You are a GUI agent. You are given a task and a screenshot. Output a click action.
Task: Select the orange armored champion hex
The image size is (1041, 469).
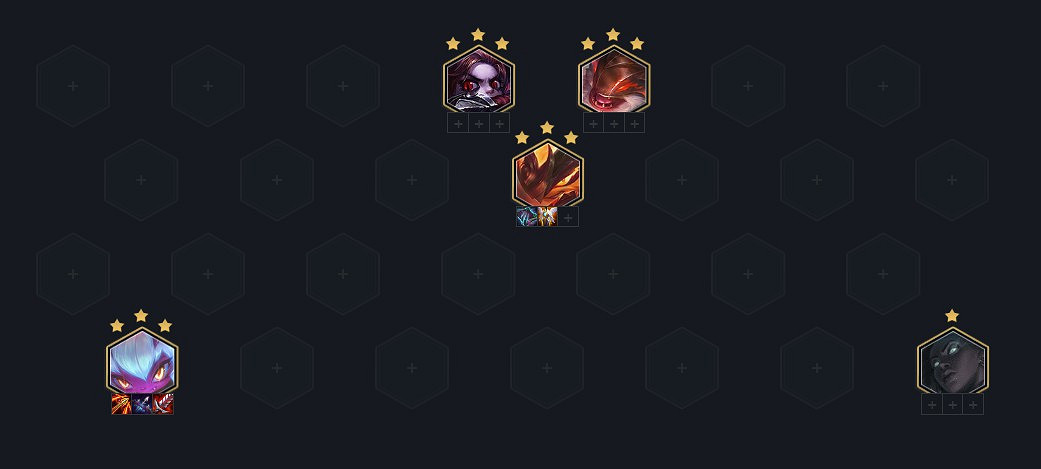[548, 174]
